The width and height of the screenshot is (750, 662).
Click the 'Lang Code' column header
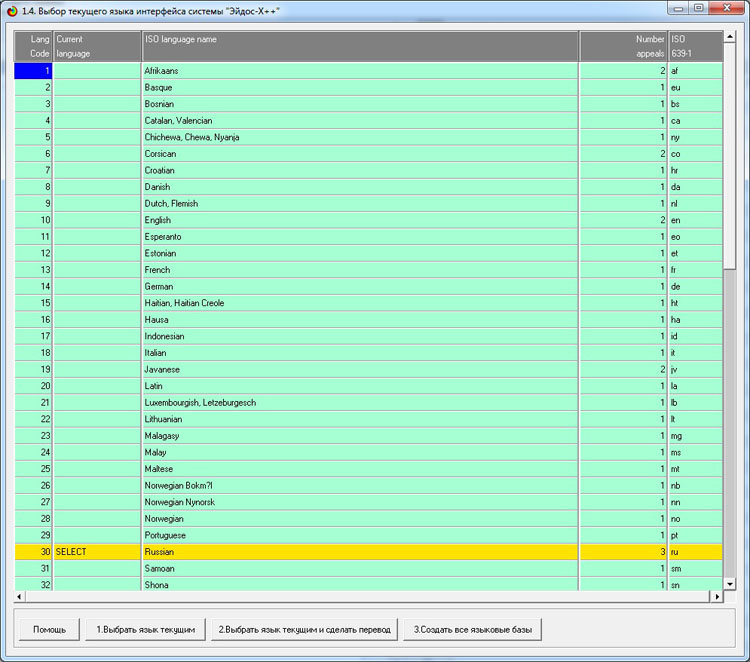33,46
